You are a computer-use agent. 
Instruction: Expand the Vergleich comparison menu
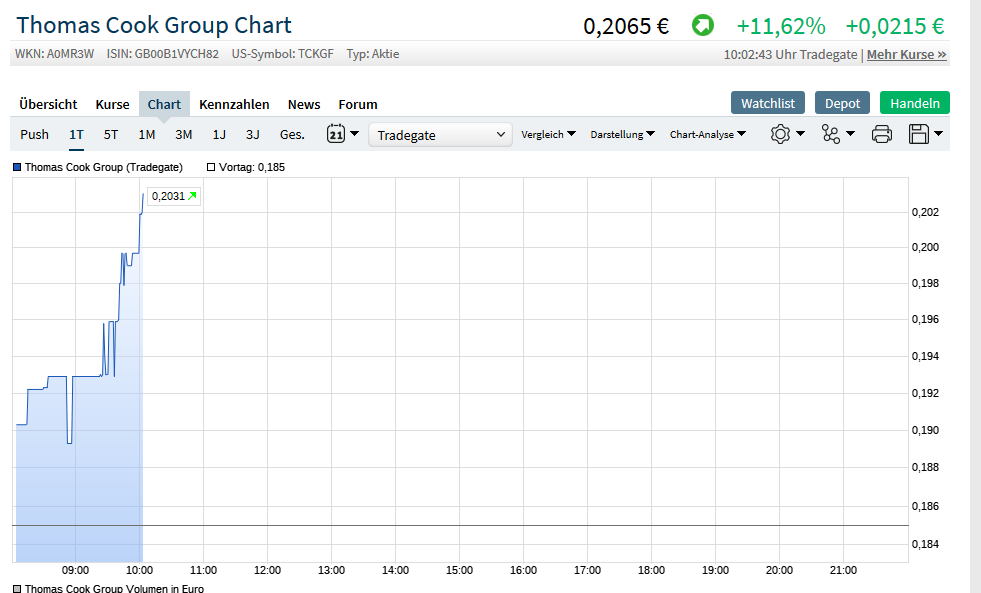[x=548, y=133]
